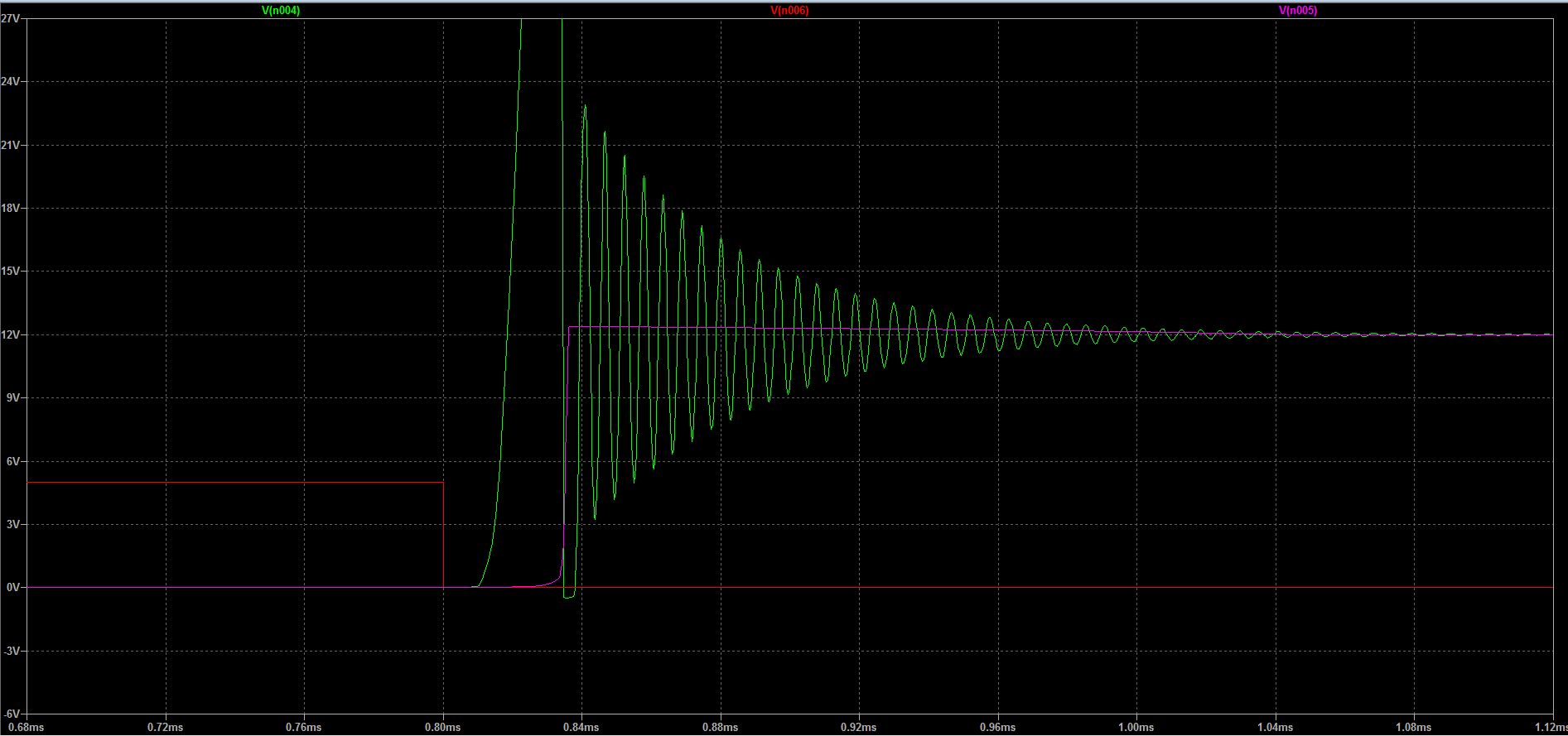1568x736 pixels.
Task: Click the 18V vertical axis label
Action: click(x=11, y=209)
